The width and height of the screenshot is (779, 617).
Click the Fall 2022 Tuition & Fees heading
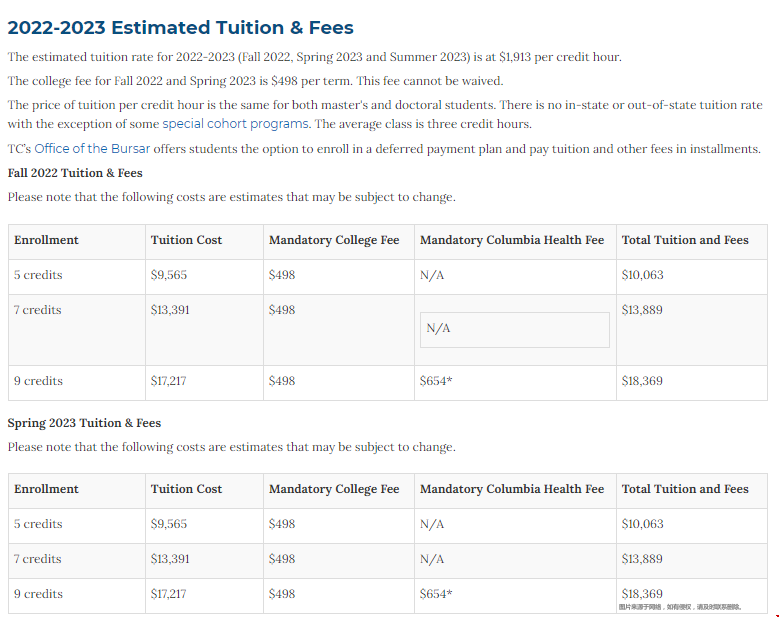(75, 173)
